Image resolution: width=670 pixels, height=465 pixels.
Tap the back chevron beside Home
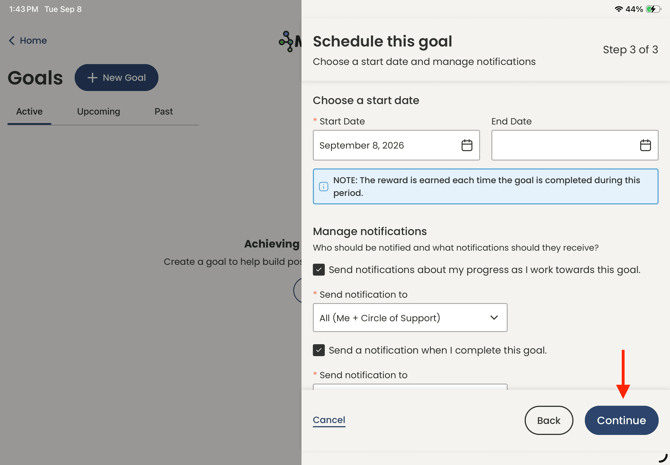pyautogui.click(x=12, y=41)
